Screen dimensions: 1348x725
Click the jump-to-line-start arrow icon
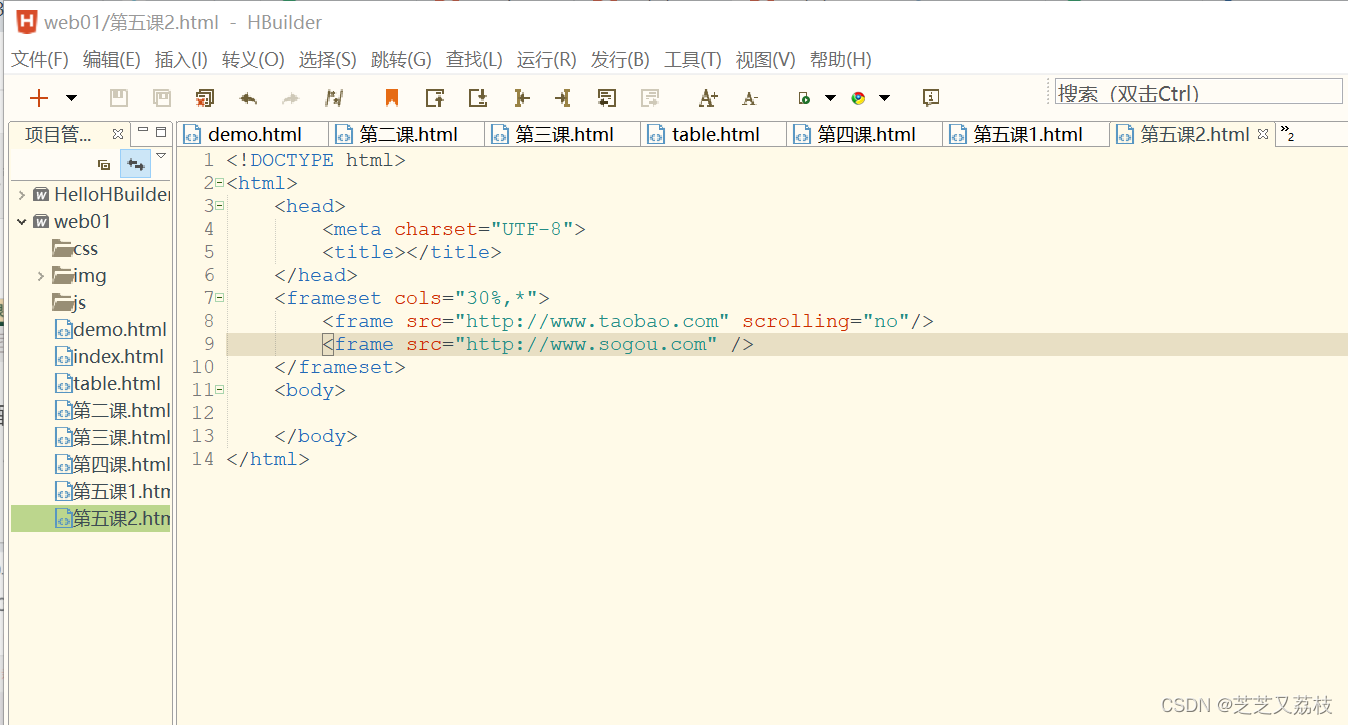coord(521,97)
